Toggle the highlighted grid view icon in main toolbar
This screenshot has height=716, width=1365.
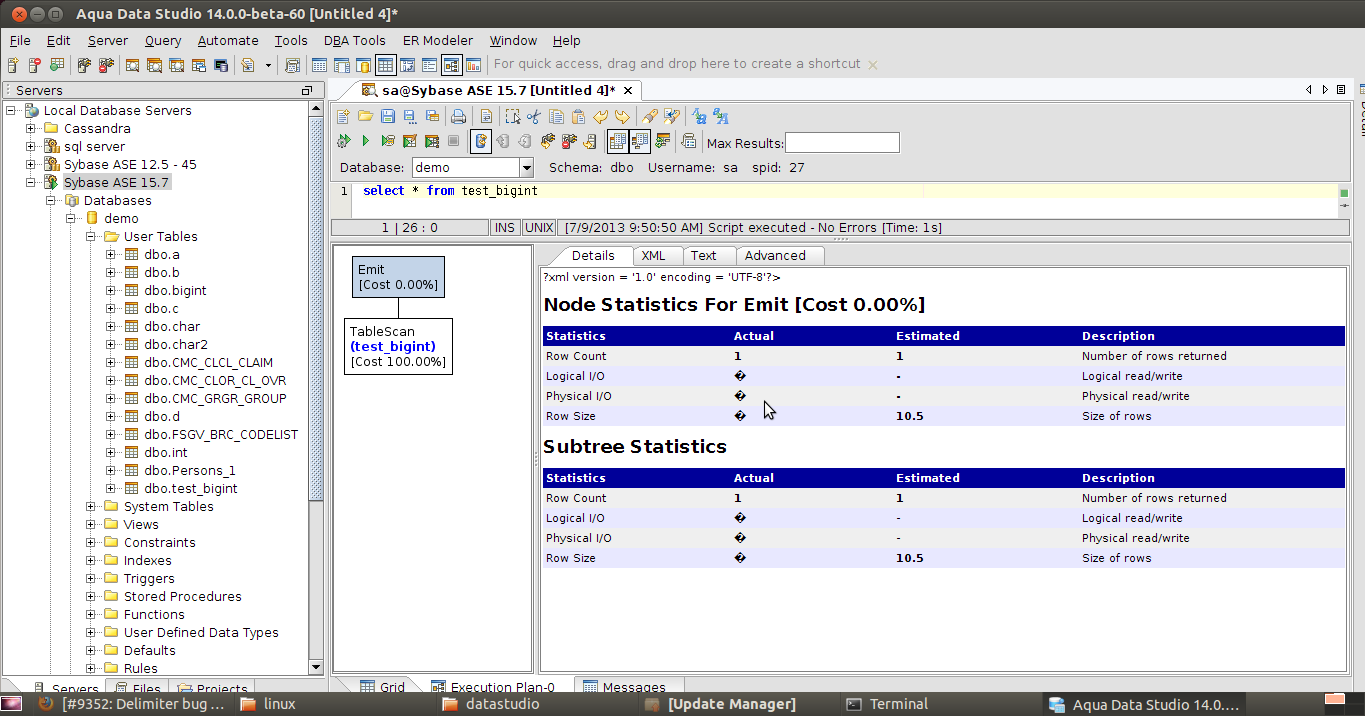[x=385, y=65]
